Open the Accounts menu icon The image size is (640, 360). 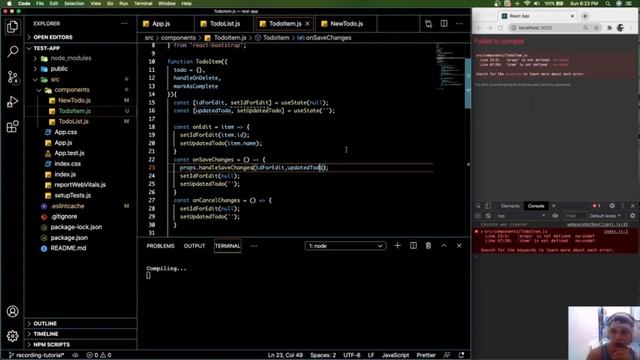[x=12, y=311]
